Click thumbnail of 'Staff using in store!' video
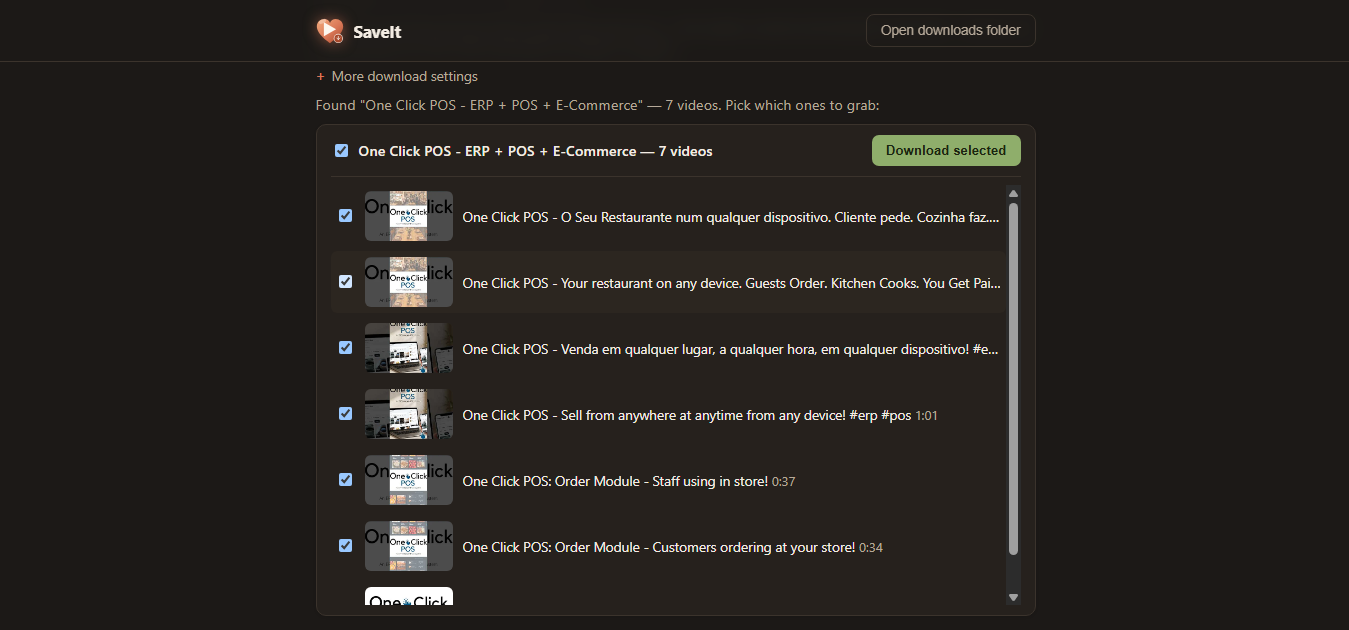Screen dimensions: 1349x630 click(409, 480)
